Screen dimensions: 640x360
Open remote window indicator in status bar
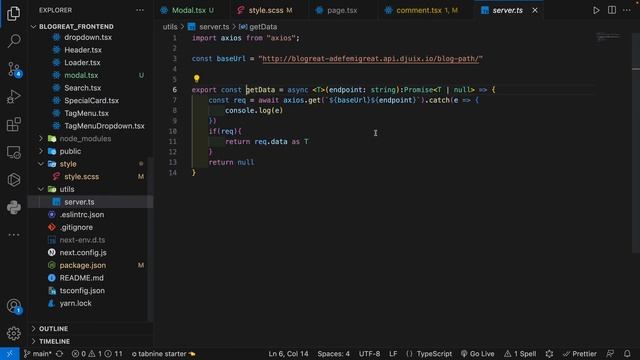[x=9, y=354]
